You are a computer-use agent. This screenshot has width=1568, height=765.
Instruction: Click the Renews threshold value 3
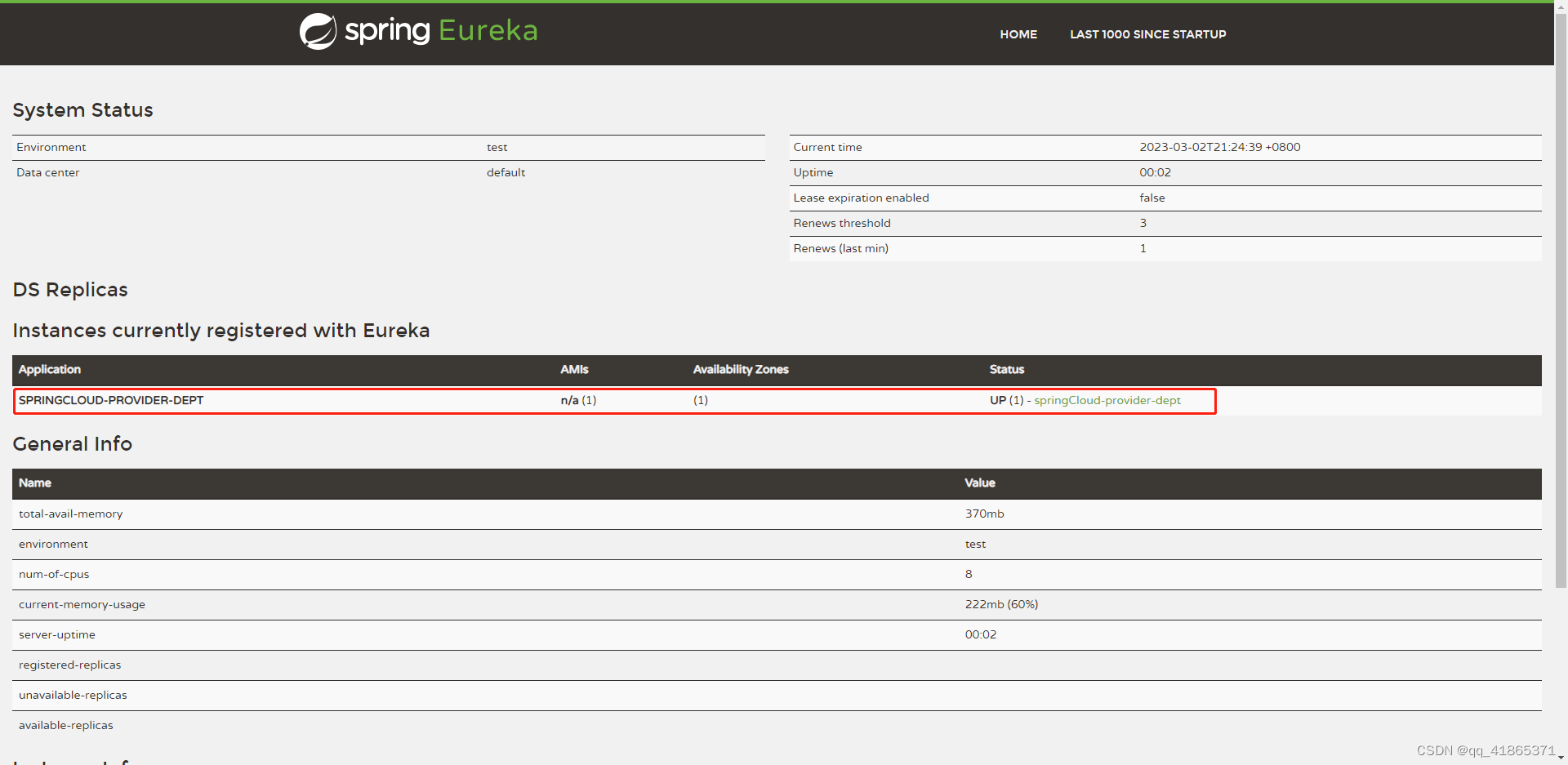(1143, 223)
